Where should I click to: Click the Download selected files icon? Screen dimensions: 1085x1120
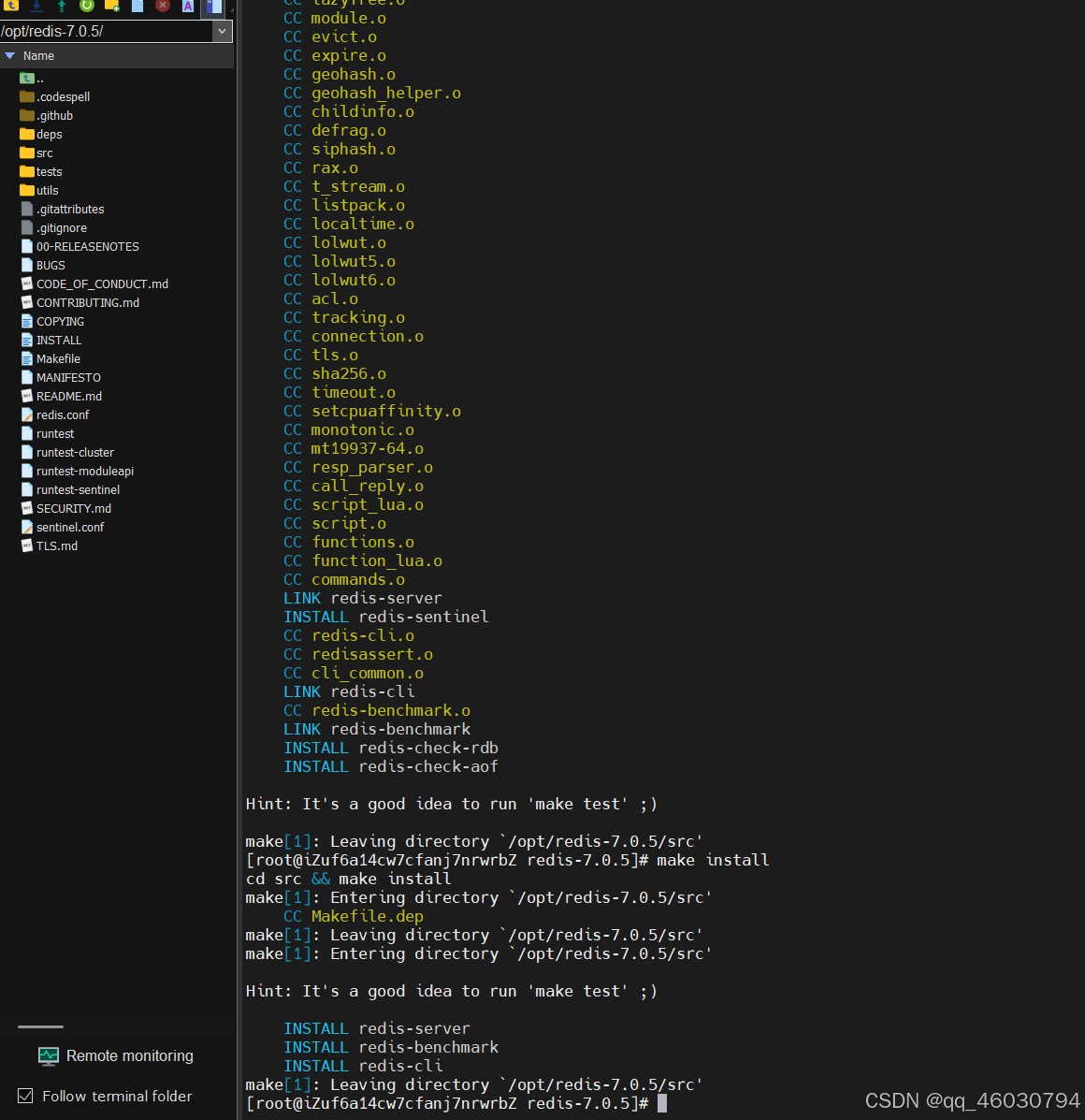pyautogui.click(x=36, y=6)
